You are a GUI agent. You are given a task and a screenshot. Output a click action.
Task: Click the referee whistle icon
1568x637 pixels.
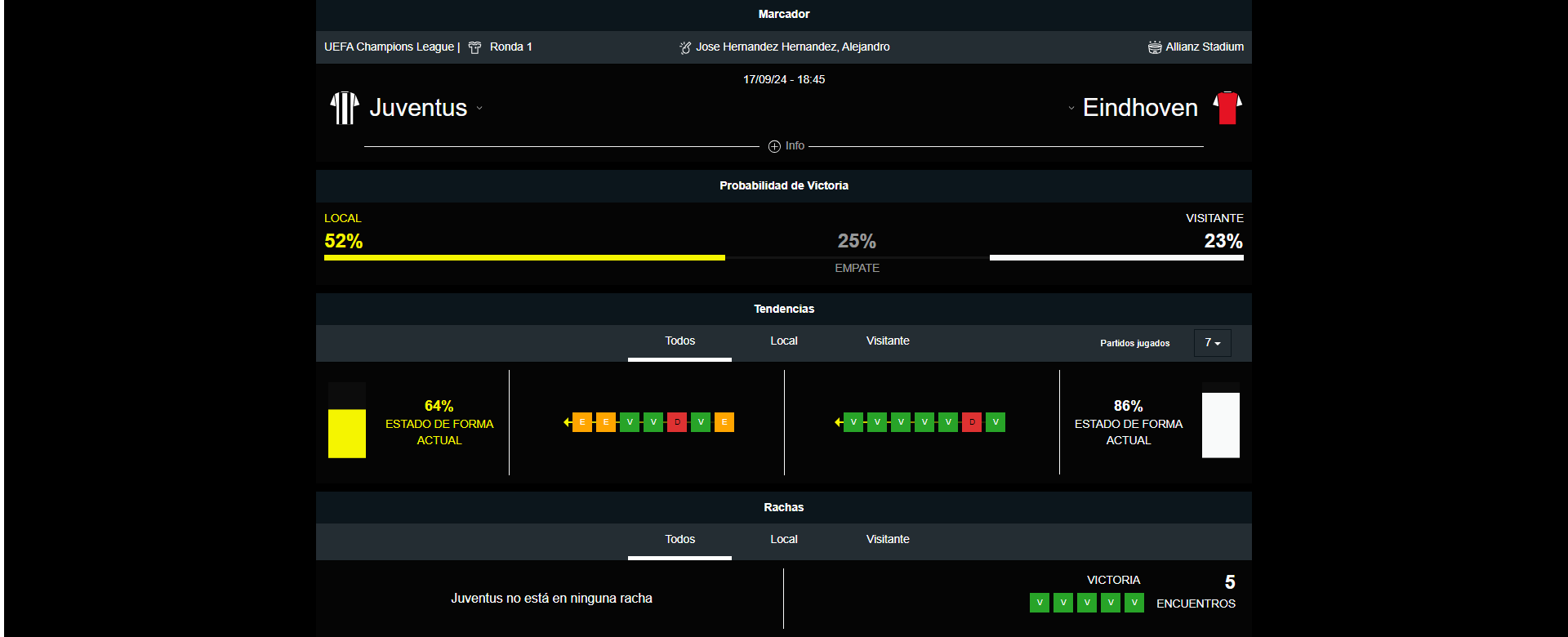pos(685,47)
